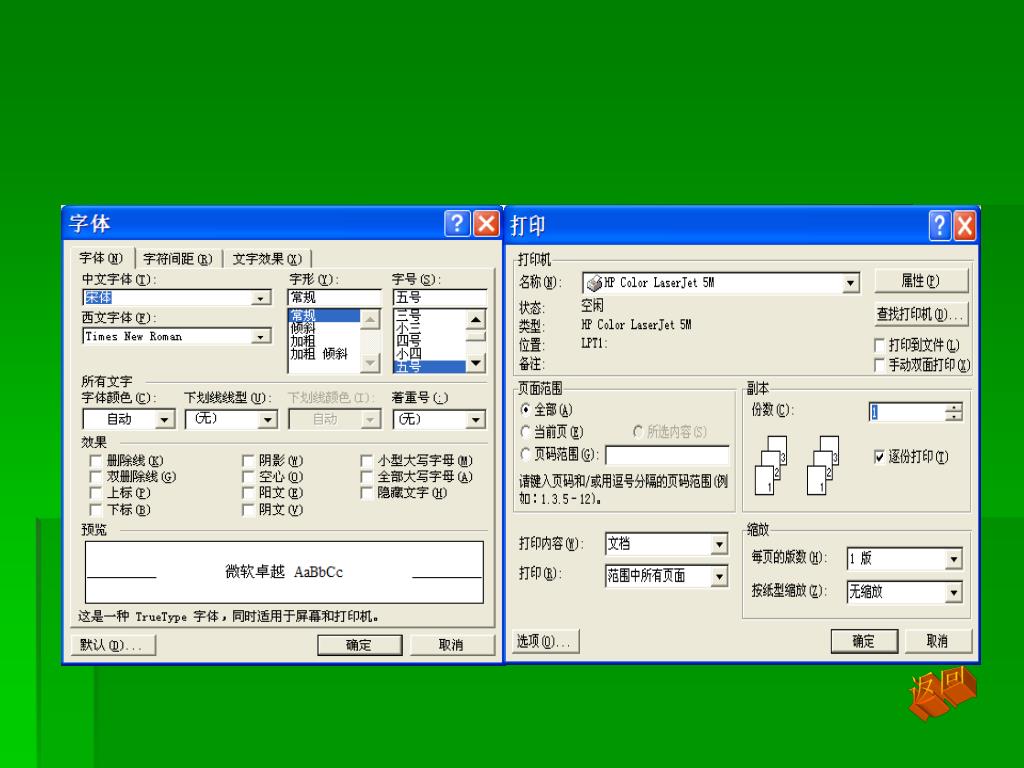Click the 份数 copies input field

pos(907,412)
